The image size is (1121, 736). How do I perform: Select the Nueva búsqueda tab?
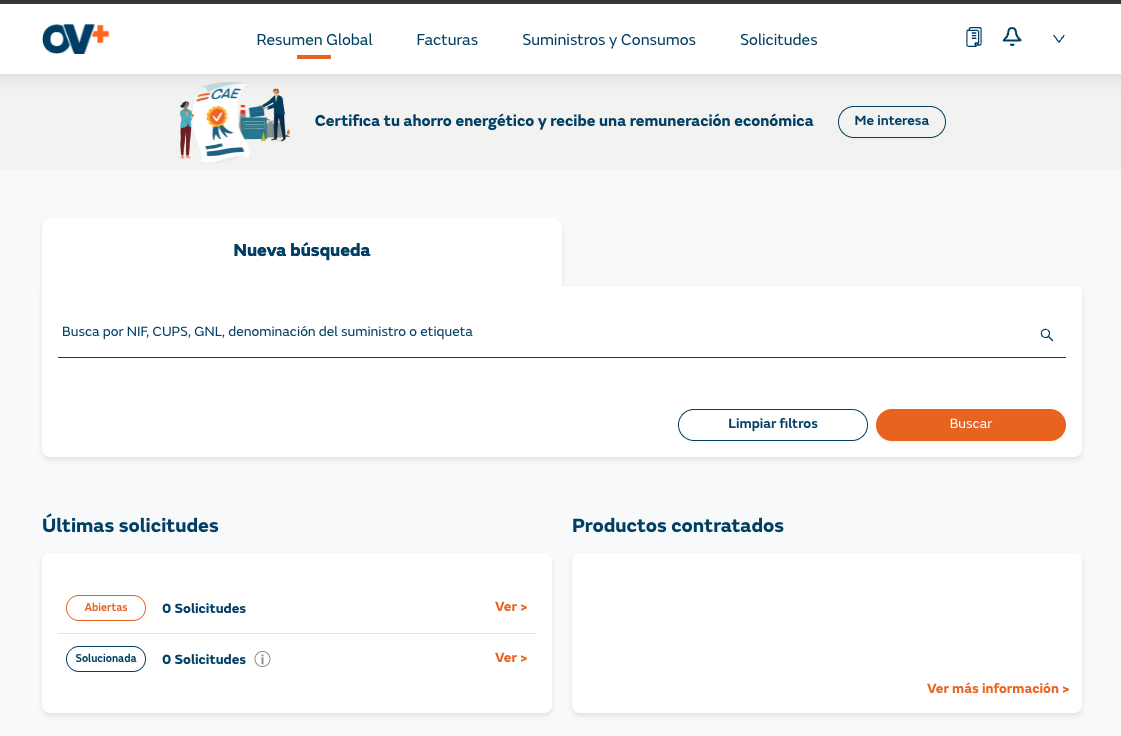pyautogui.click(x=302, y=252)
